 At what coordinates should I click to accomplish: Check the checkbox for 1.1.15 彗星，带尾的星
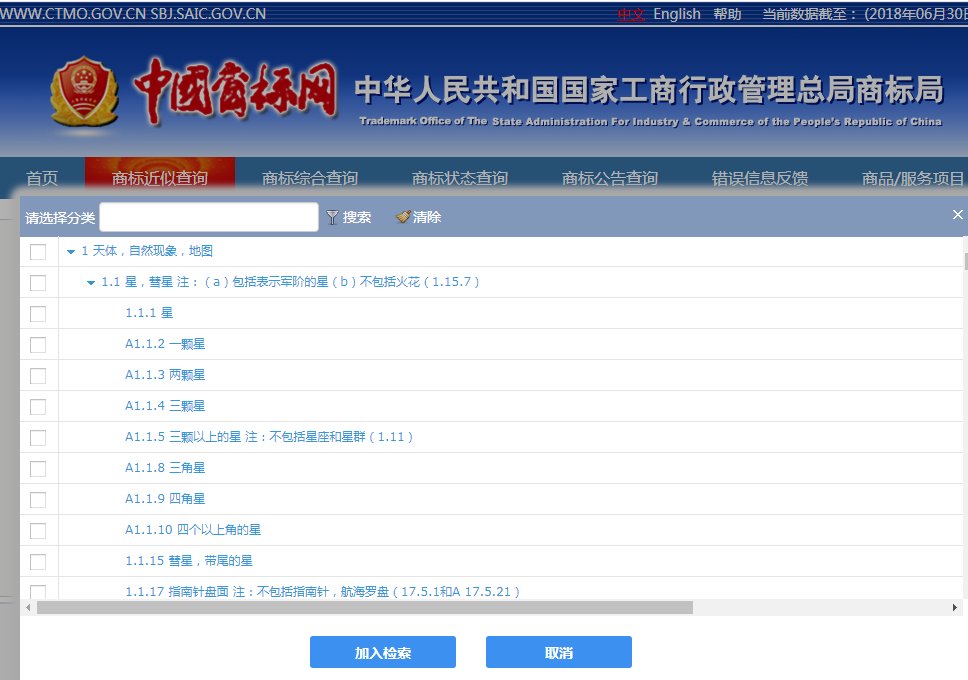point(38,561)
